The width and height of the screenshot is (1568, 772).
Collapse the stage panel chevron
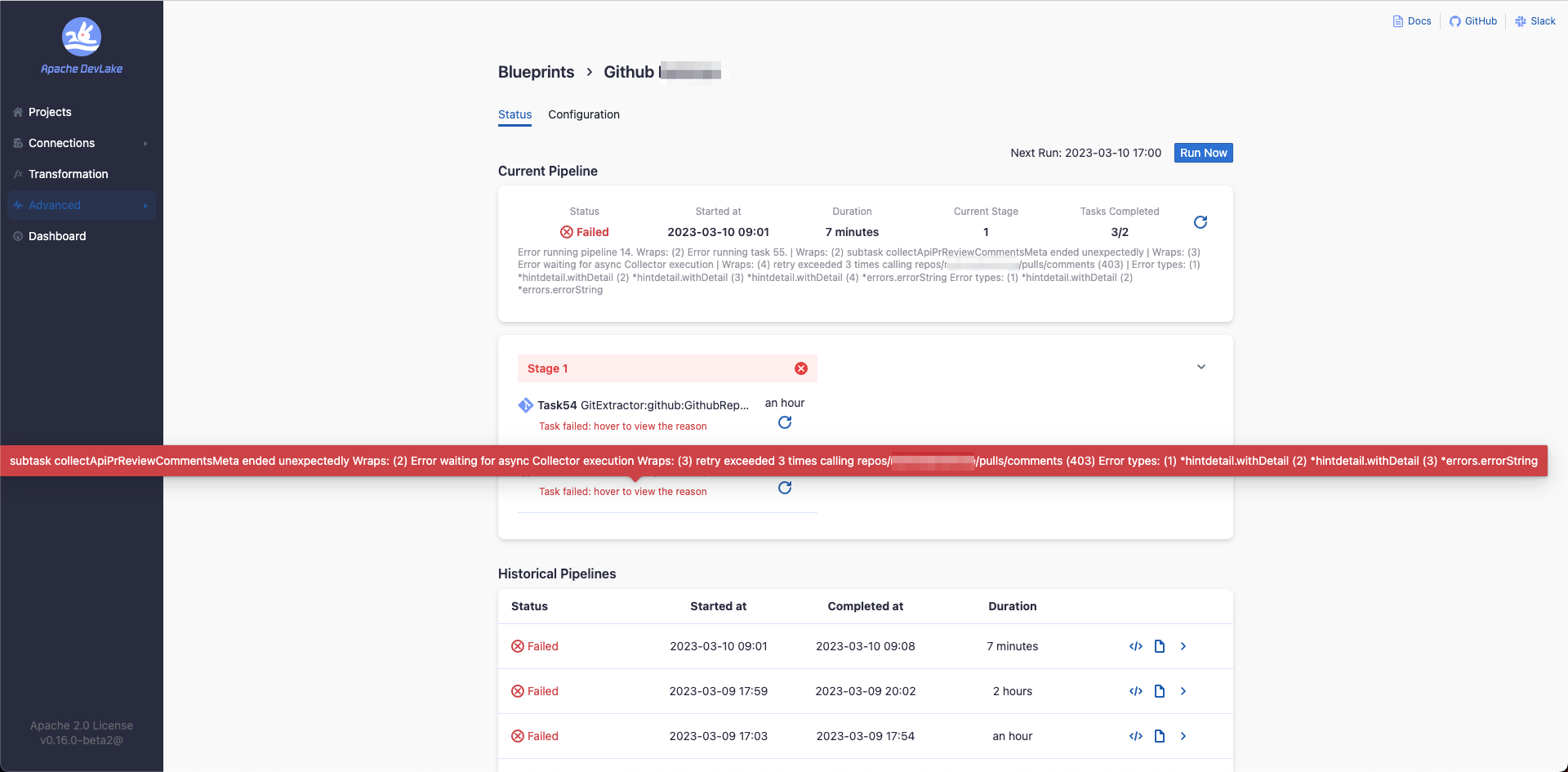pyautogui.click(x=1201, y=367)
